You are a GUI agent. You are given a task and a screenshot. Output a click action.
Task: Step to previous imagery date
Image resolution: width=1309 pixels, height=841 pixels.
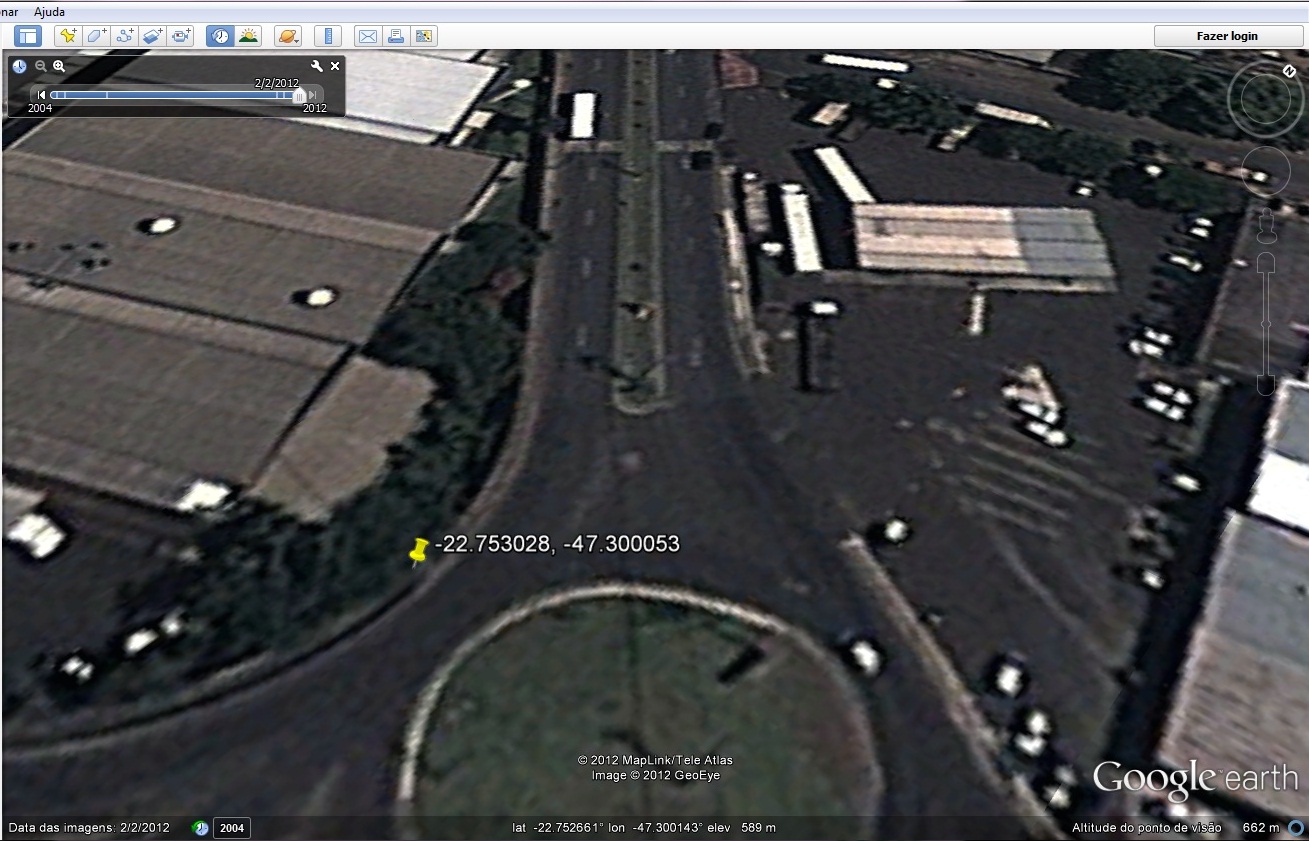click(41, 95)
